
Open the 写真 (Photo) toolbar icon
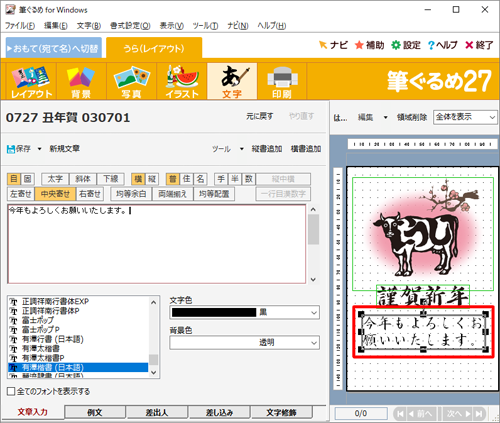tap(131, 81)
